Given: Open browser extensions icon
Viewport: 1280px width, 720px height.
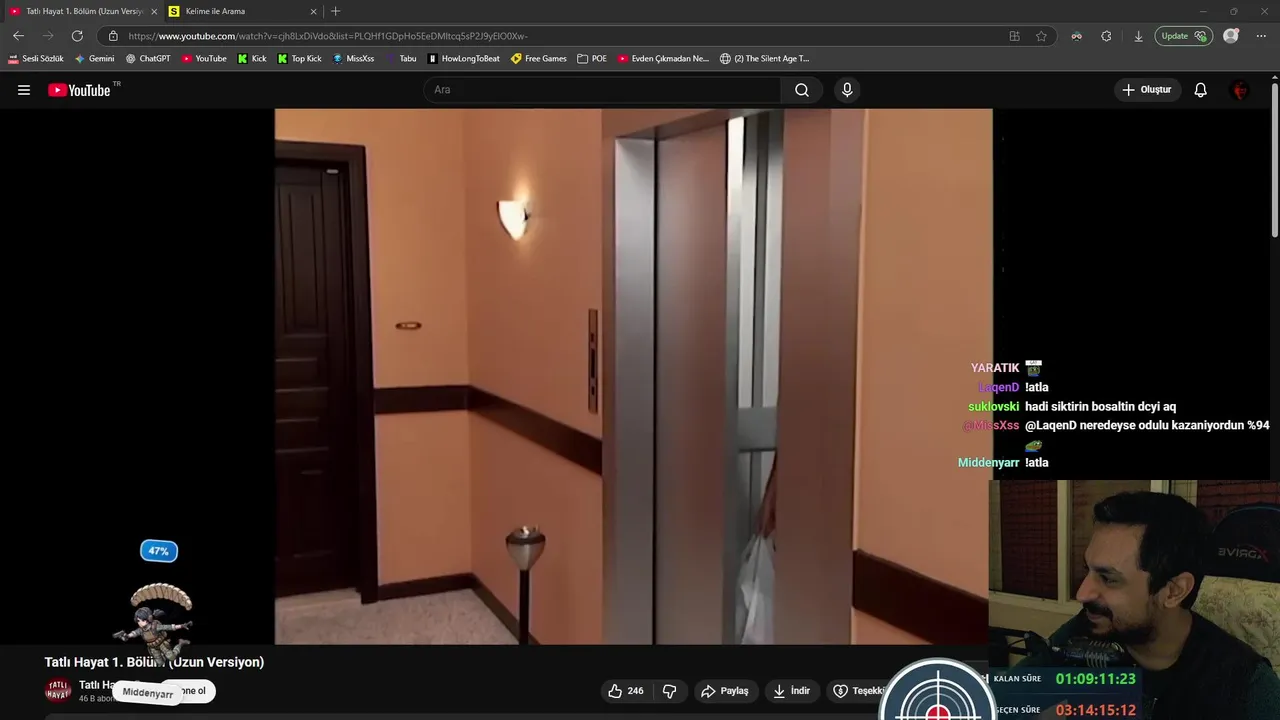Looking at the screenshot, I should (x=1106, y=36).
